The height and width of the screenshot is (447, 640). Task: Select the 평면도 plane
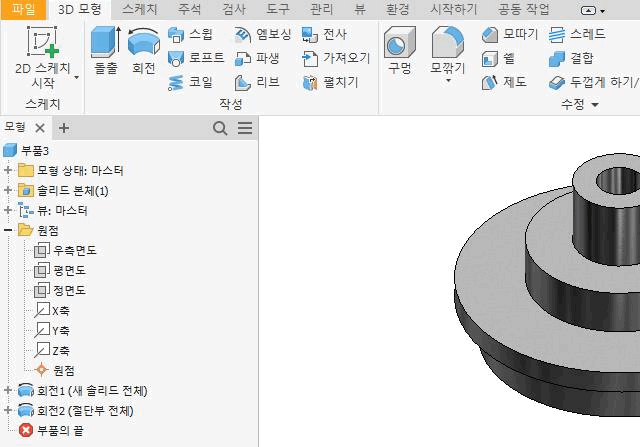60,270
